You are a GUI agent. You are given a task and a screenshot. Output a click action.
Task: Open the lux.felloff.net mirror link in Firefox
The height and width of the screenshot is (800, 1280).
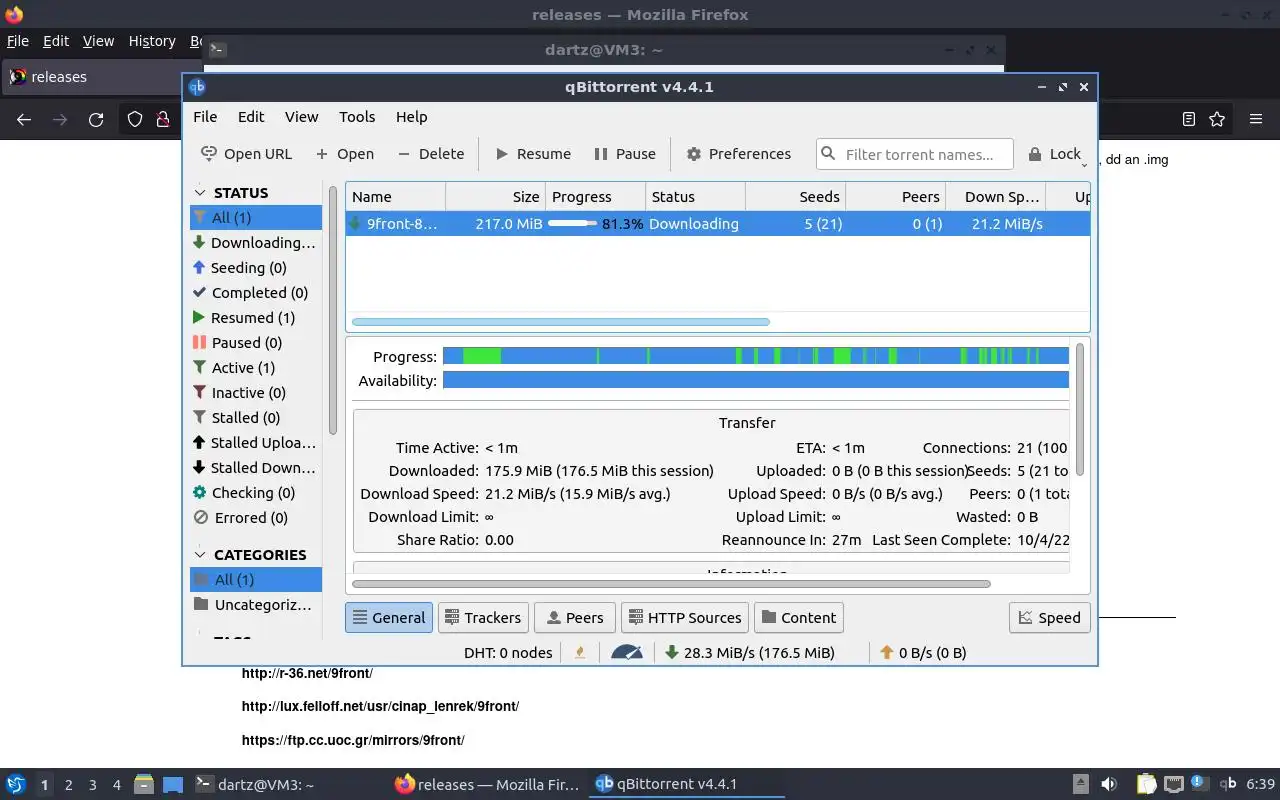click(380, 706)
